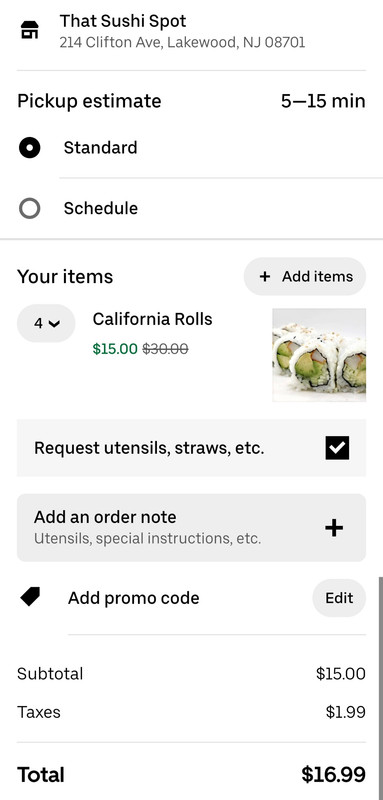The width and height of the screenshot is (383, 800).
Task: Tap the Edit promo code button
Action: (339, 598)
